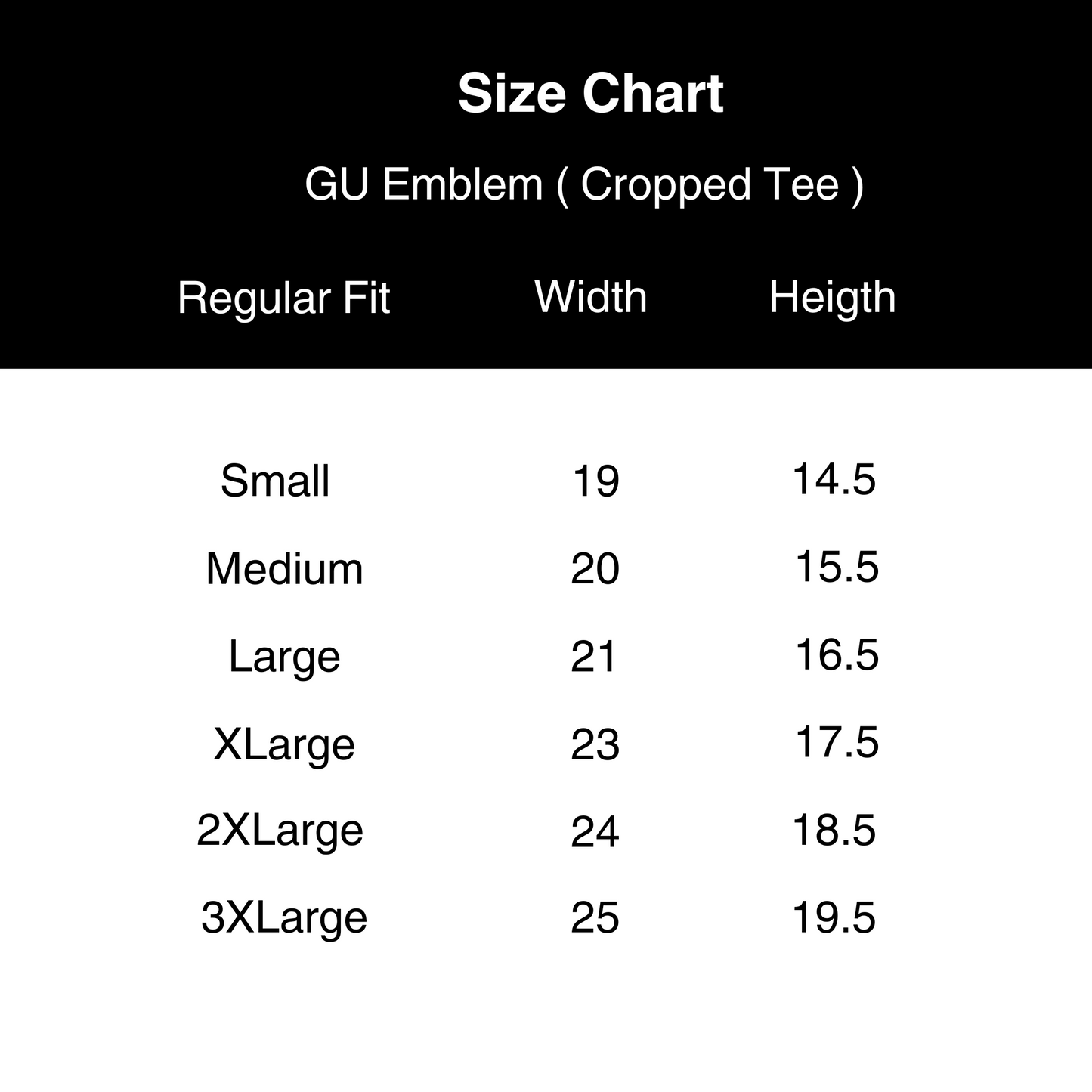Click the XLarge width value 23
Viewport: 1092px width, 1092px height.
pyautogui.click(x=595, y=745)
